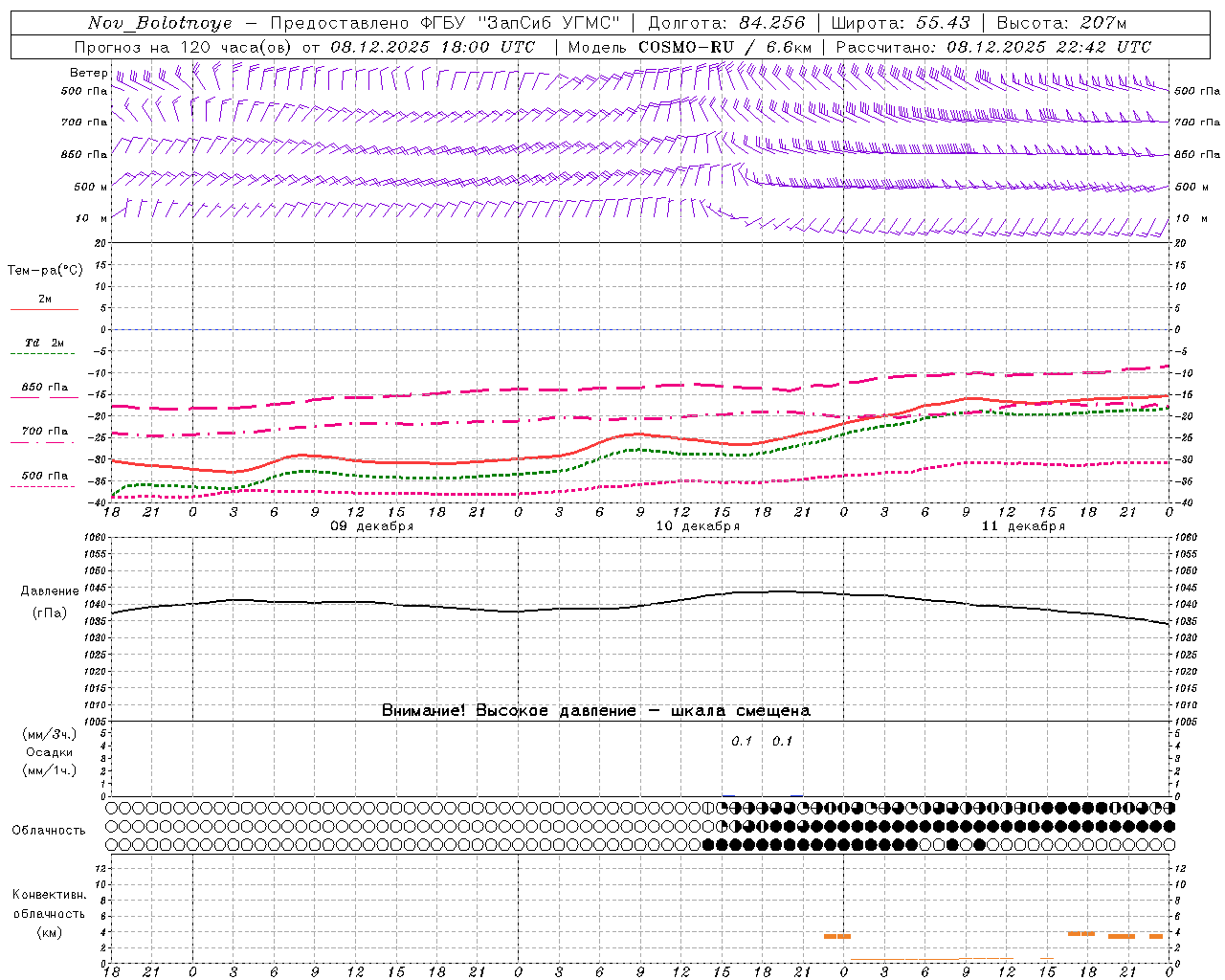Click the Рассчитано: 08.12.2025 22:42 UTC timestamp

993,47
